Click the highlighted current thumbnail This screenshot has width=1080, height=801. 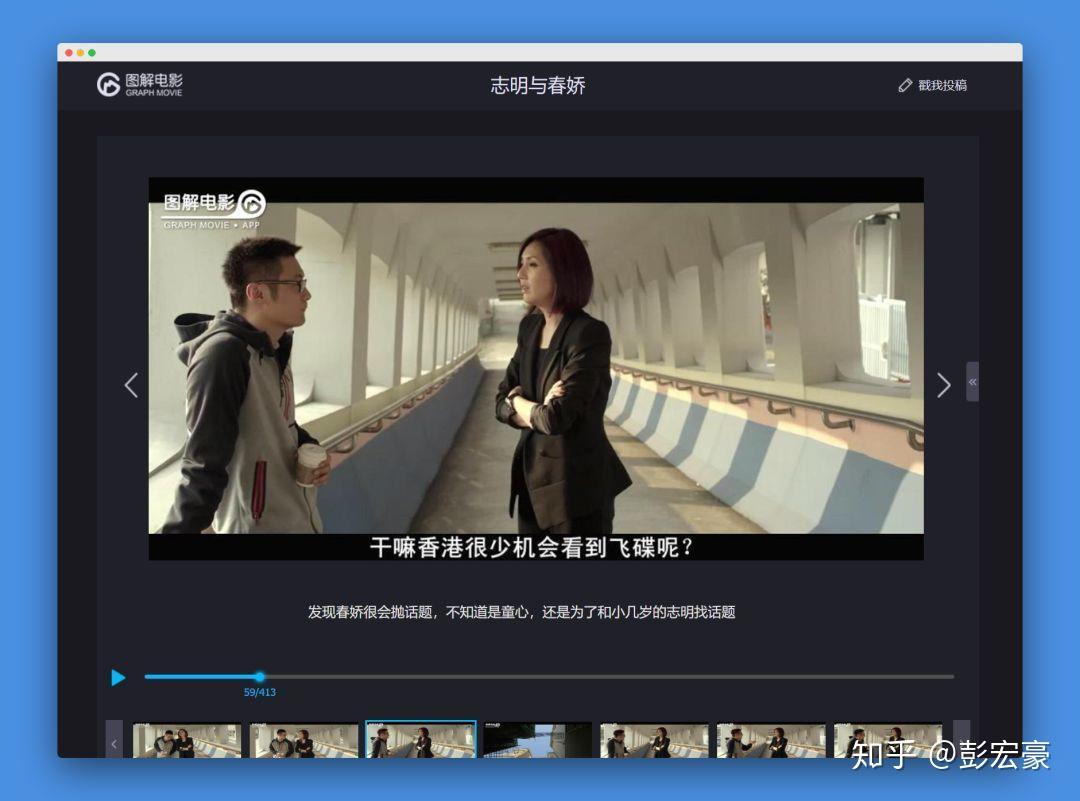pyautogui.click(x=421, y=740)
